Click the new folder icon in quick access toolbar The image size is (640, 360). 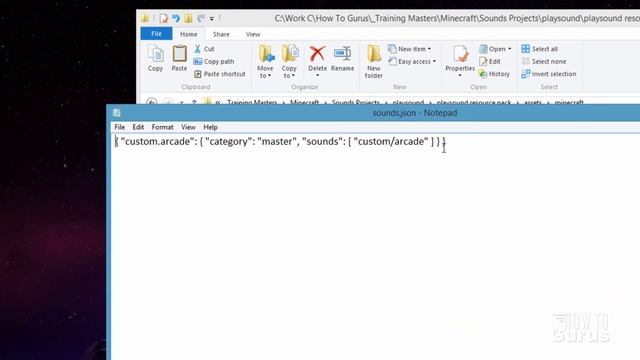[x=188, y=18]
